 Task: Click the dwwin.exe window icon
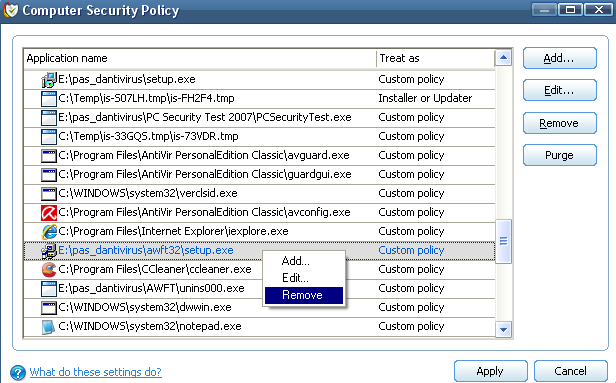click(49, 308)
